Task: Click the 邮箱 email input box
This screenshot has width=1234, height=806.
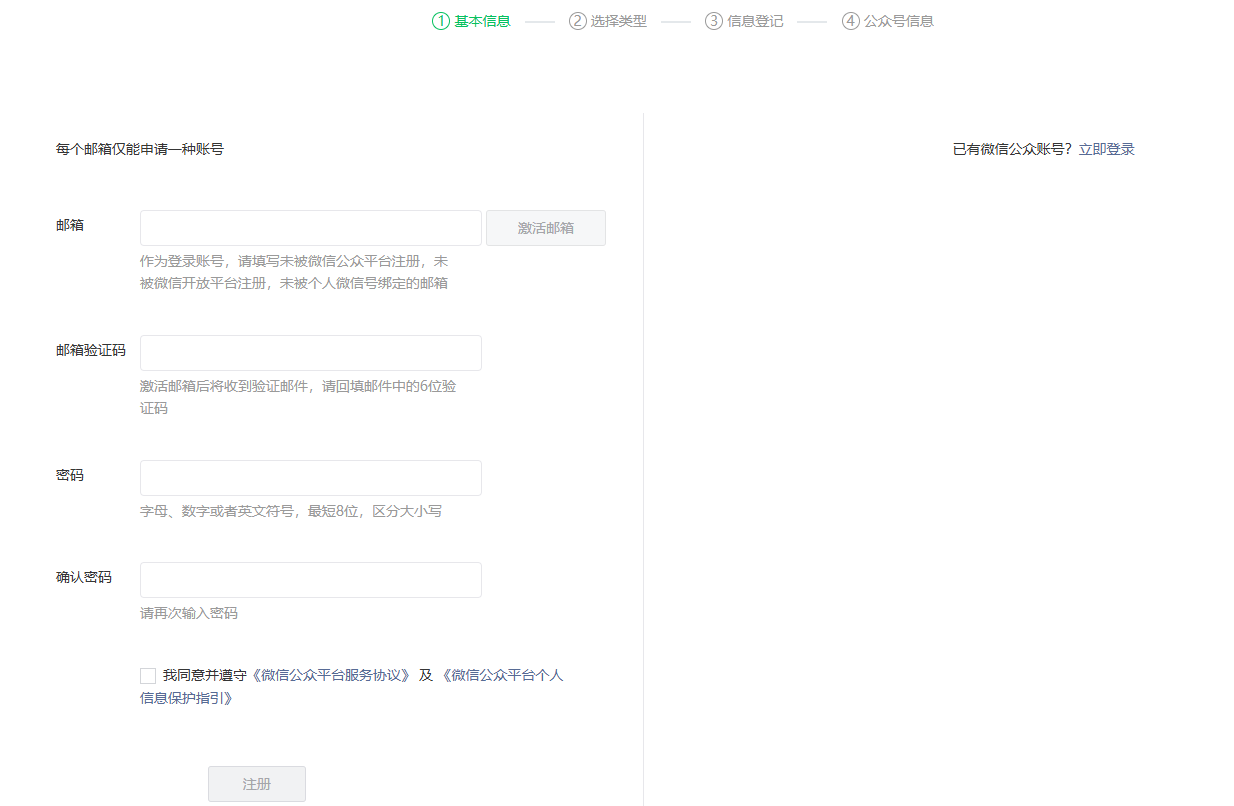Action: pos(310,228)
